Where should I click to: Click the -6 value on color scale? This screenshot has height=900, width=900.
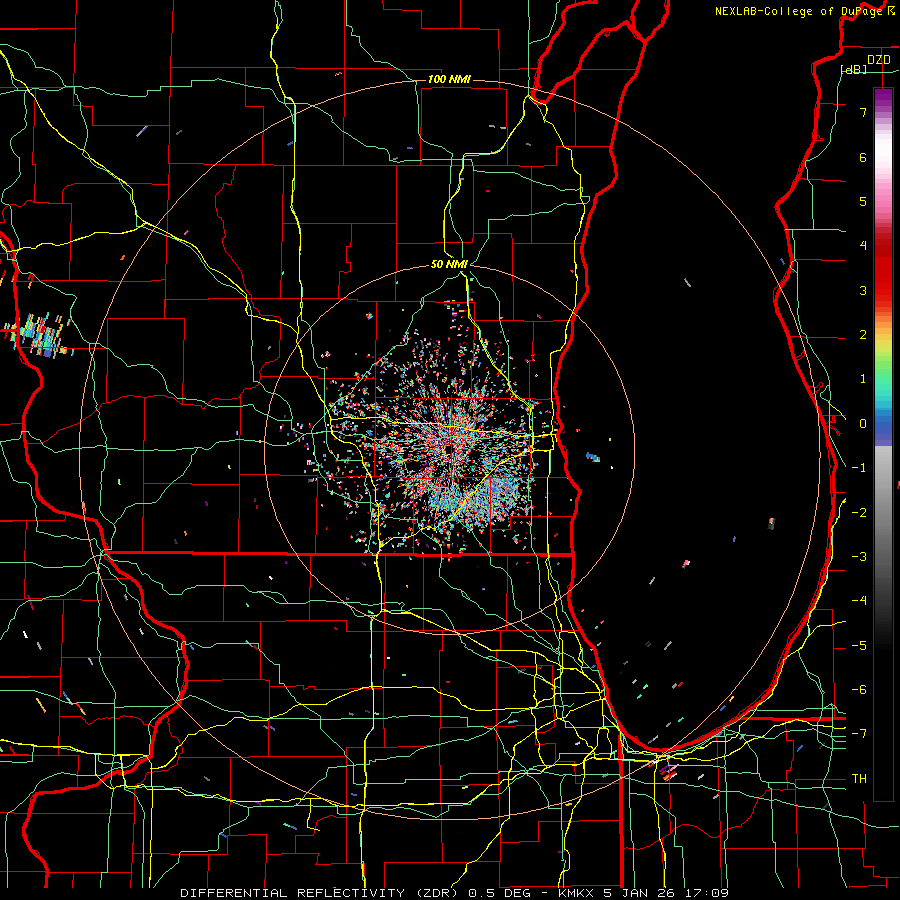point(859,690)
